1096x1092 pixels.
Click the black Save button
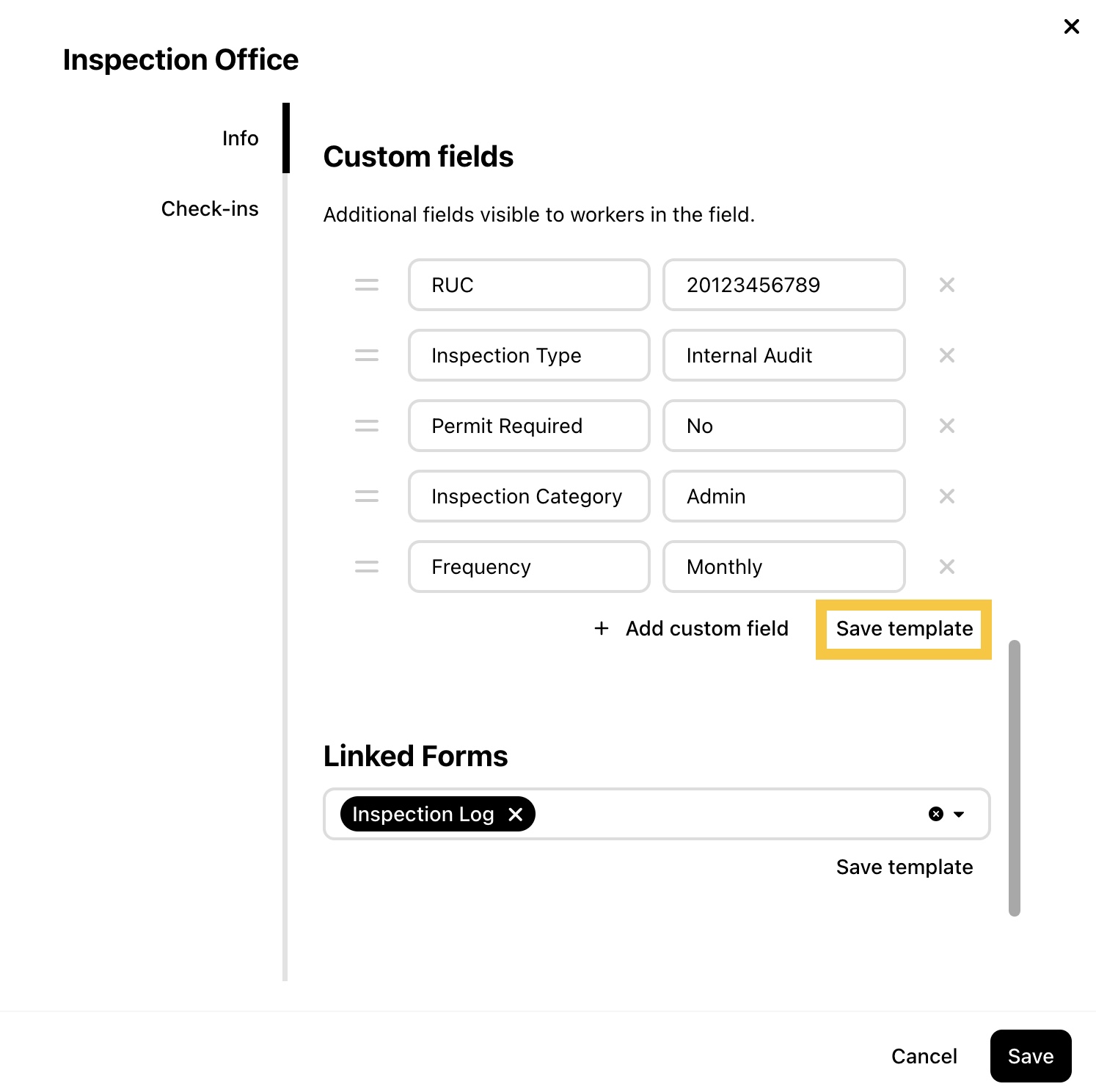(x=1030, y=1056)
